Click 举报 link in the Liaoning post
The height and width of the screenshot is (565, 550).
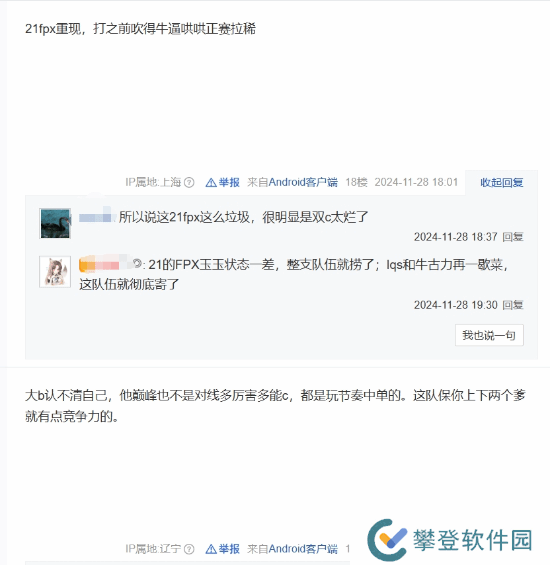click(229, 549)
